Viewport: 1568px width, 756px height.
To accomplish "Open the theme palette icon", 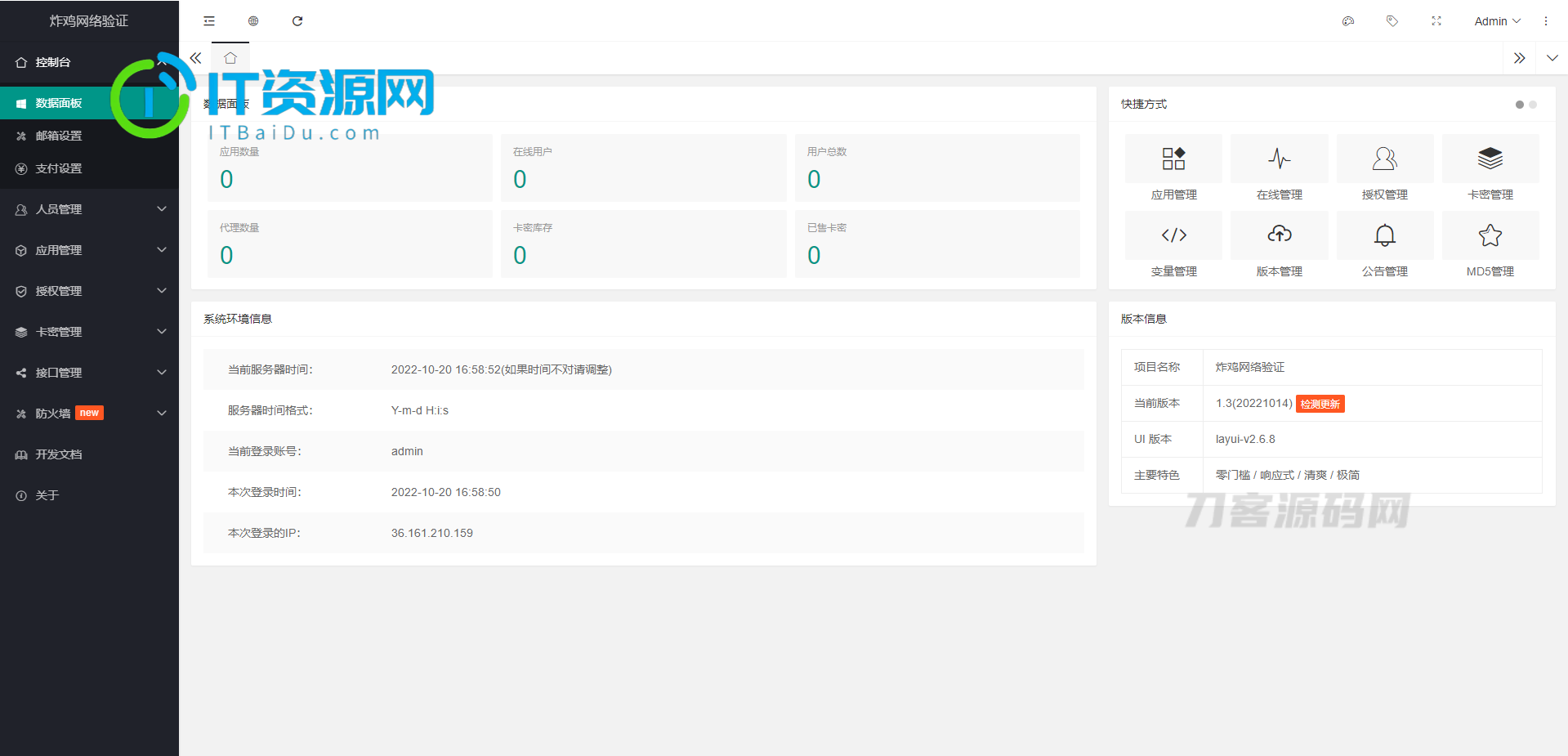I will coord(1348,21).
